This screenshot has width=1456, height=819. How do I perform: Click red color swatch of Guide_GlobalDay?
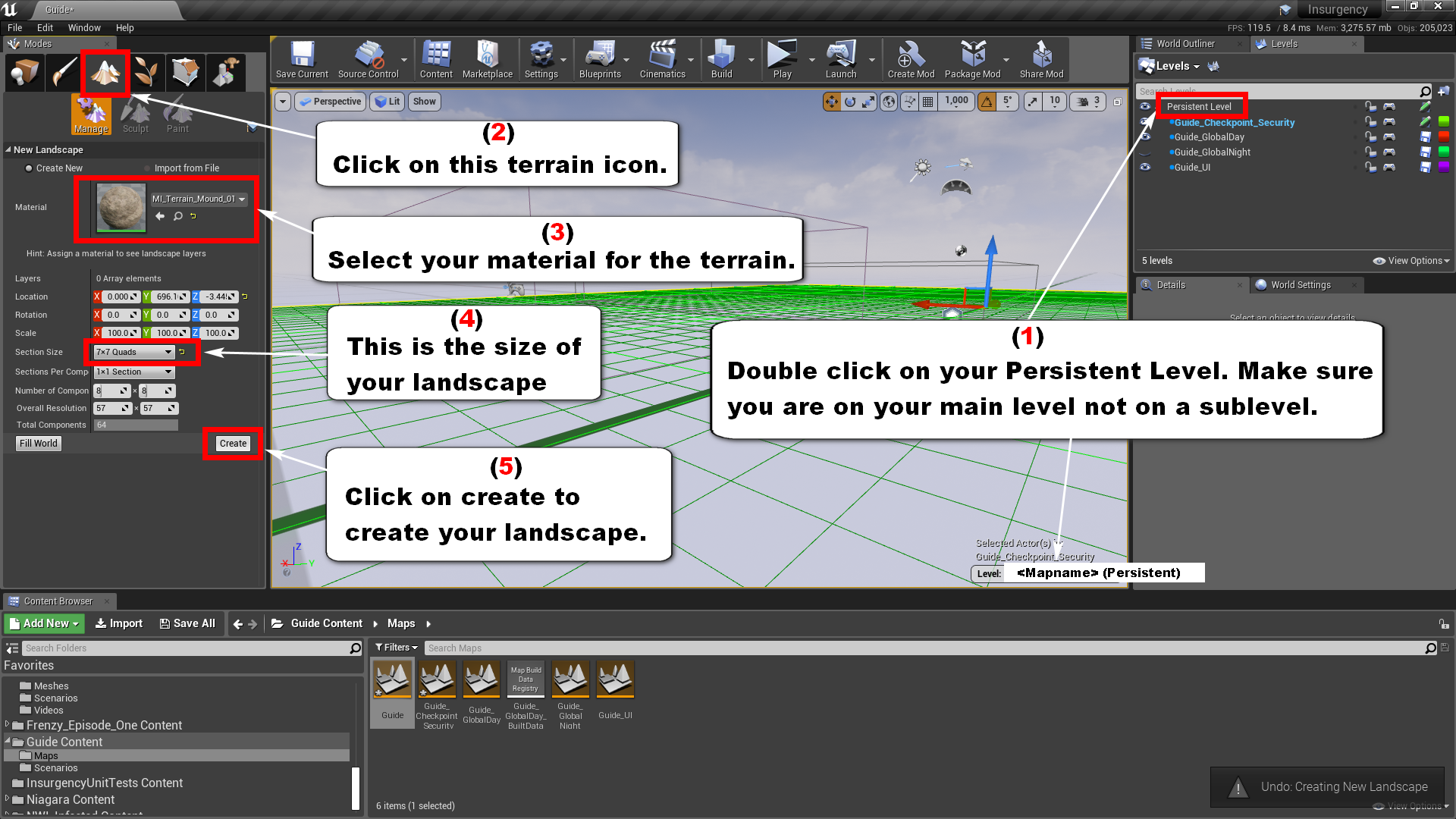(x=1443, y=137)
